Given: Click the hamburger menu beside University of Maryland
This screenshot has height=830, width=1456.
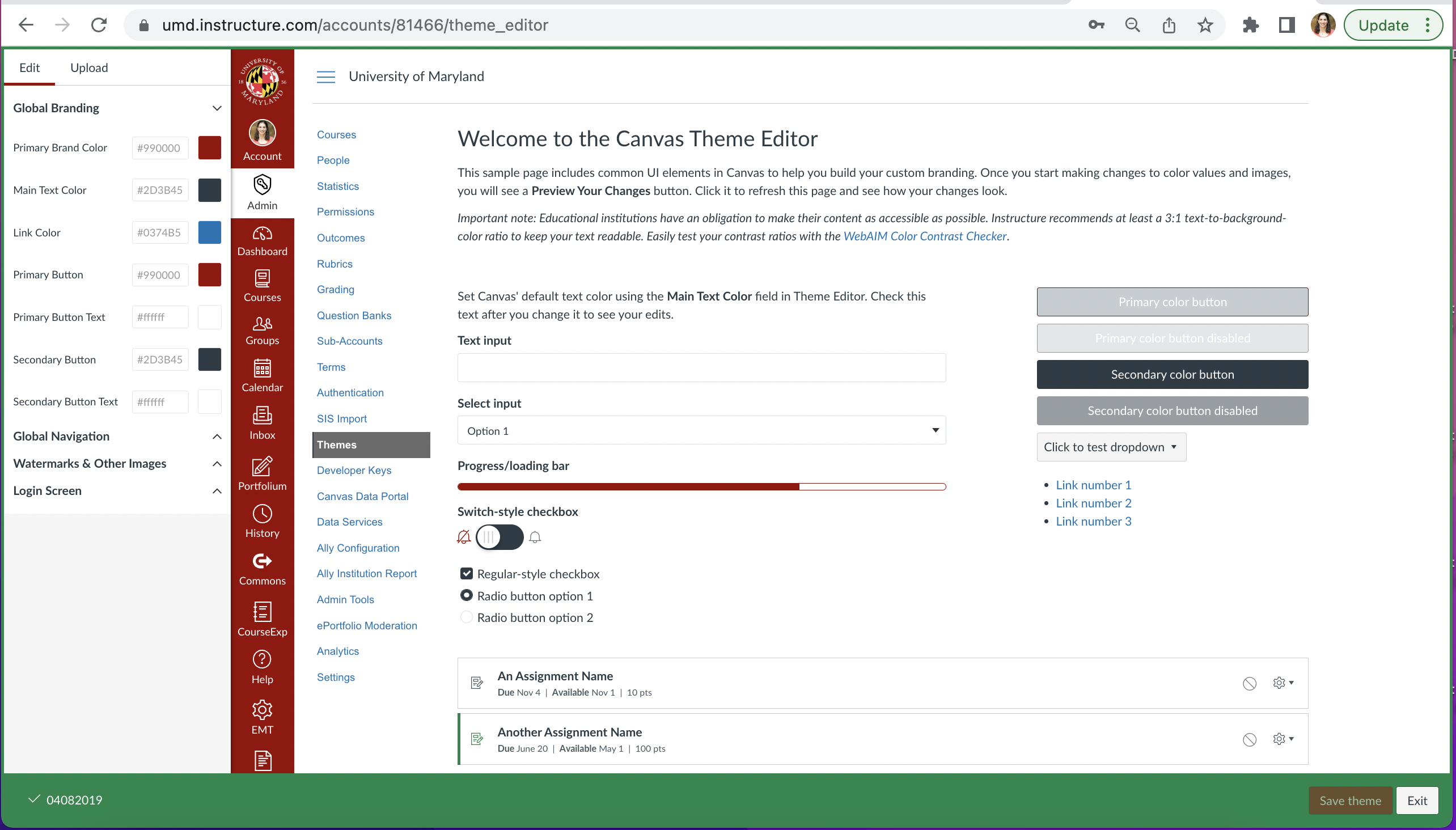Looking at the screenshot, I should [x=326, y=77].
